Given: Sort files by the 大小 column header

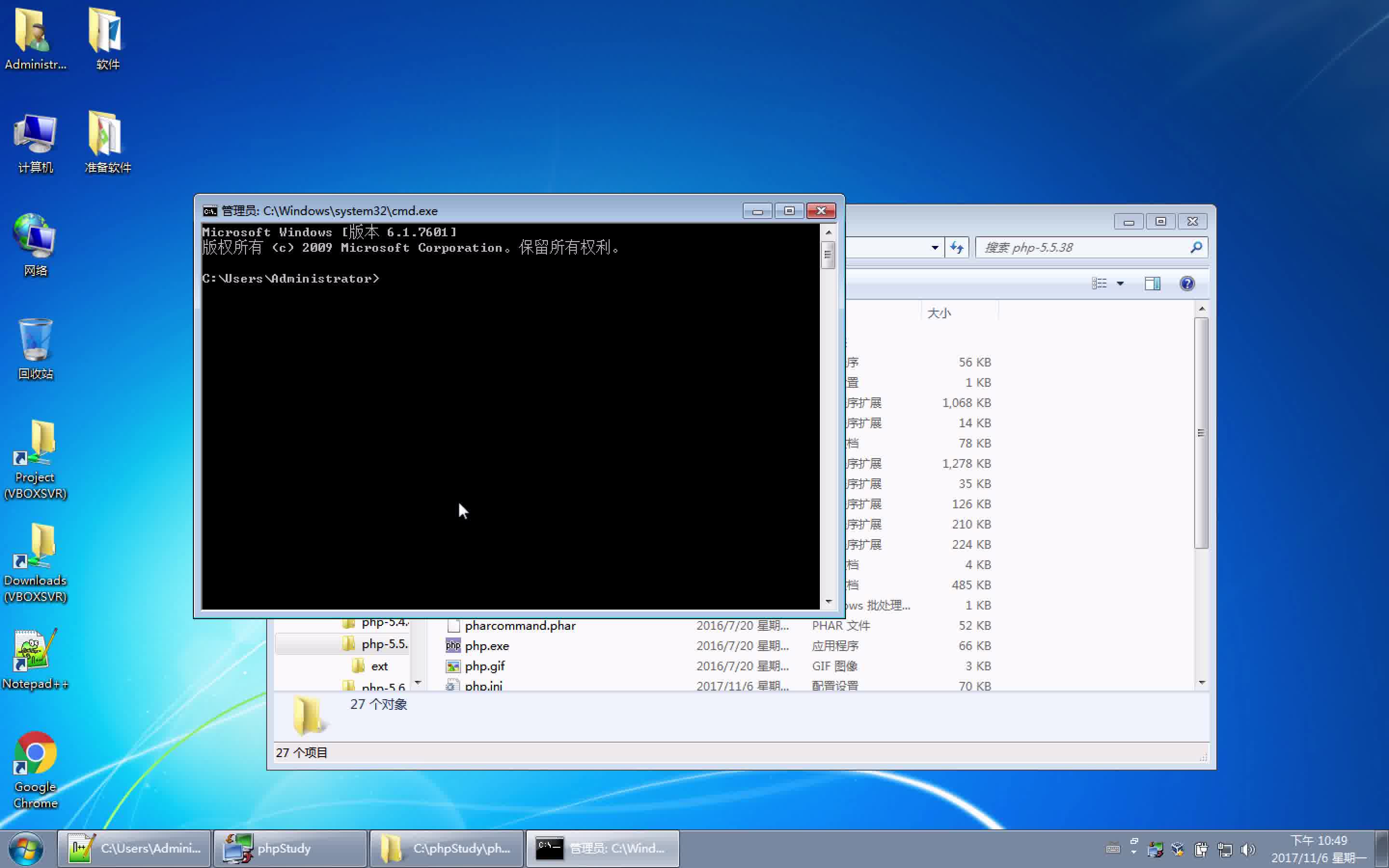Looking at the screenshot, I should click(939, 313).
